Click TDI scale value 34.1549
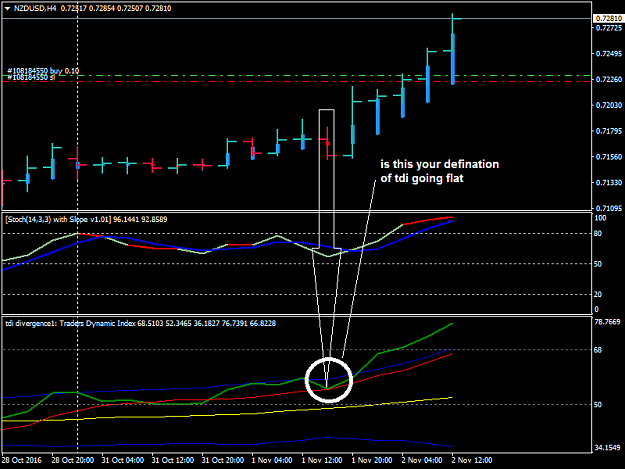The image size is (625, 469). point(607,448)
